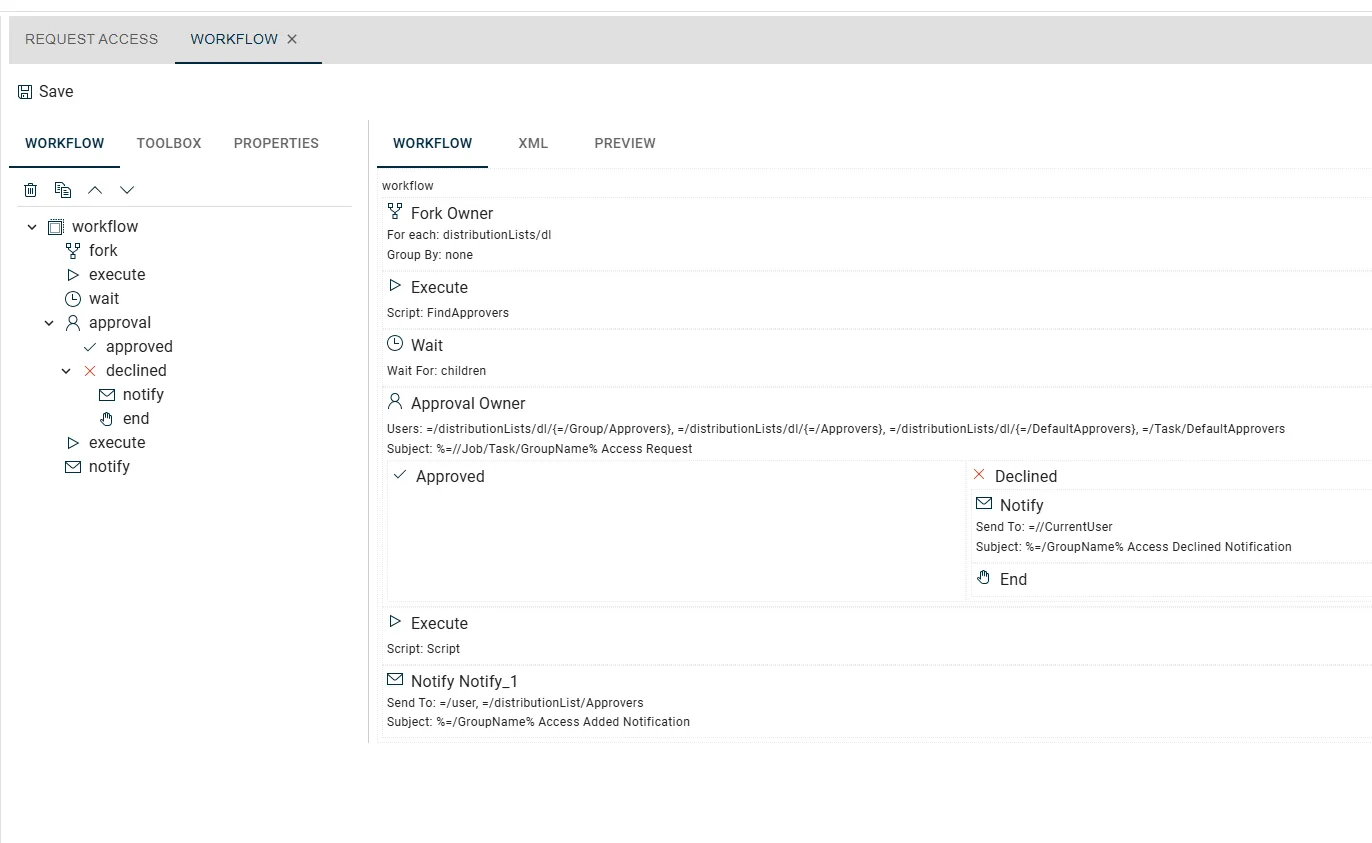Switch to the REQUEST ACCESS tab
Viewport: 1372px width, 843px height.
pyautogui.click(x=92, y=39)
